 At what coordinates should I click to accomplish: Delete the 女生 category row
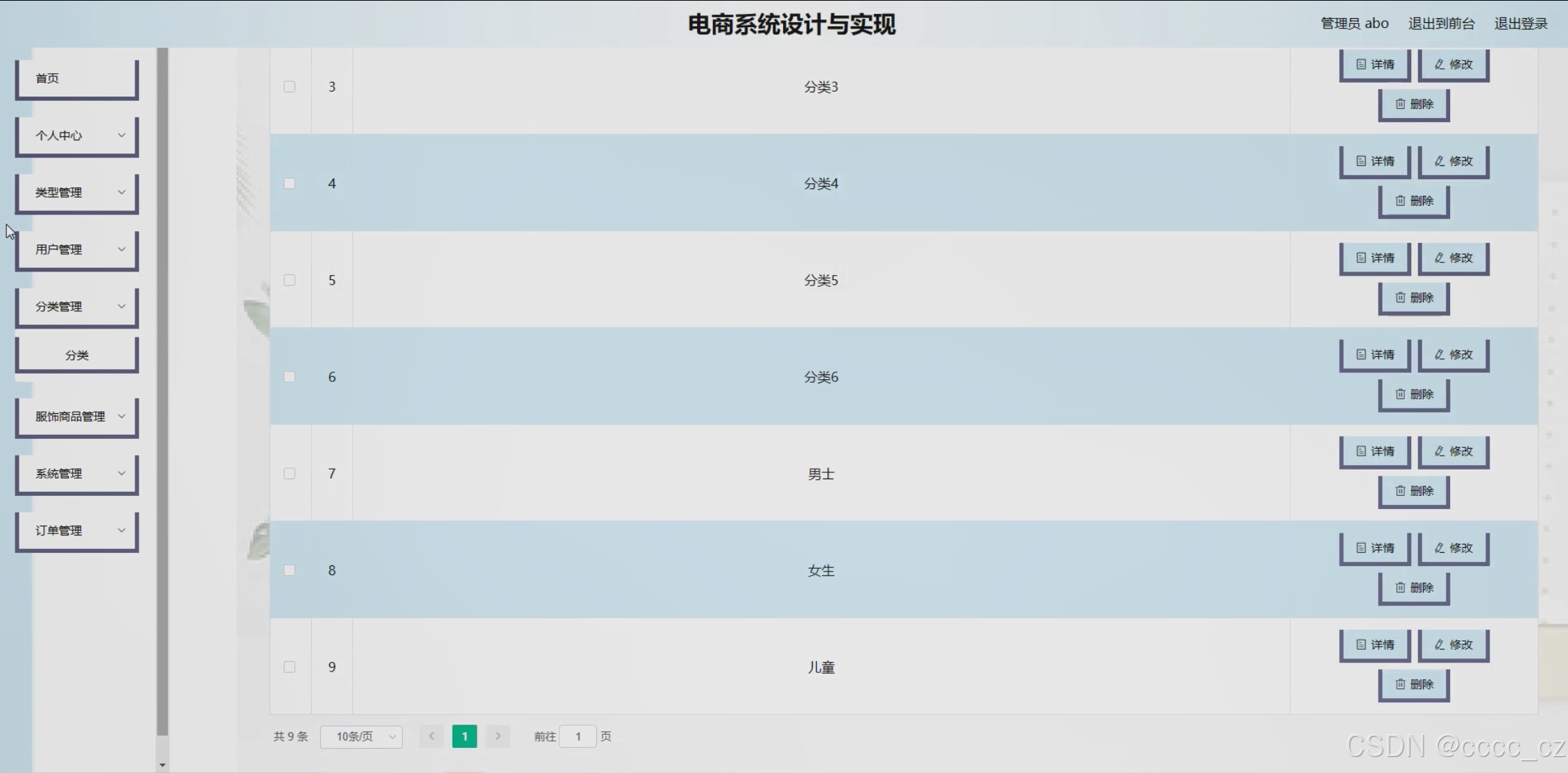1413,588
